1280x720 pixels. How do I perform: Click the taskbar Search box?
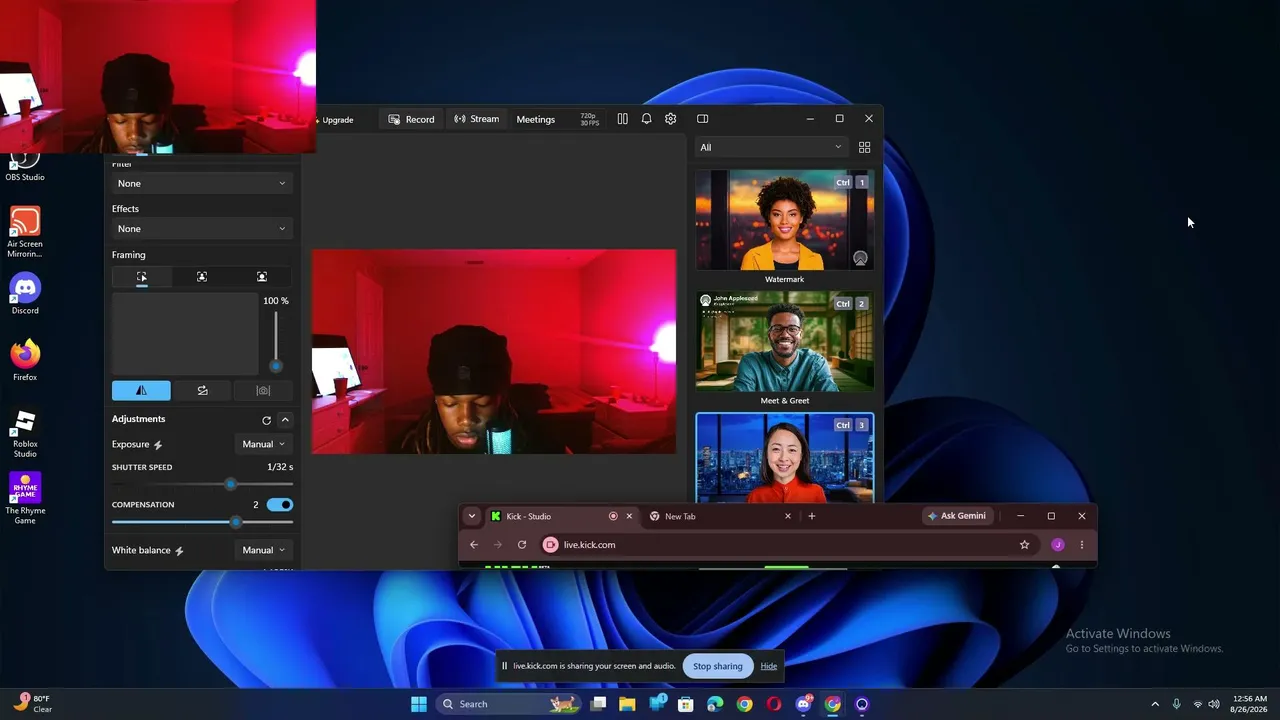pos(508,704)
